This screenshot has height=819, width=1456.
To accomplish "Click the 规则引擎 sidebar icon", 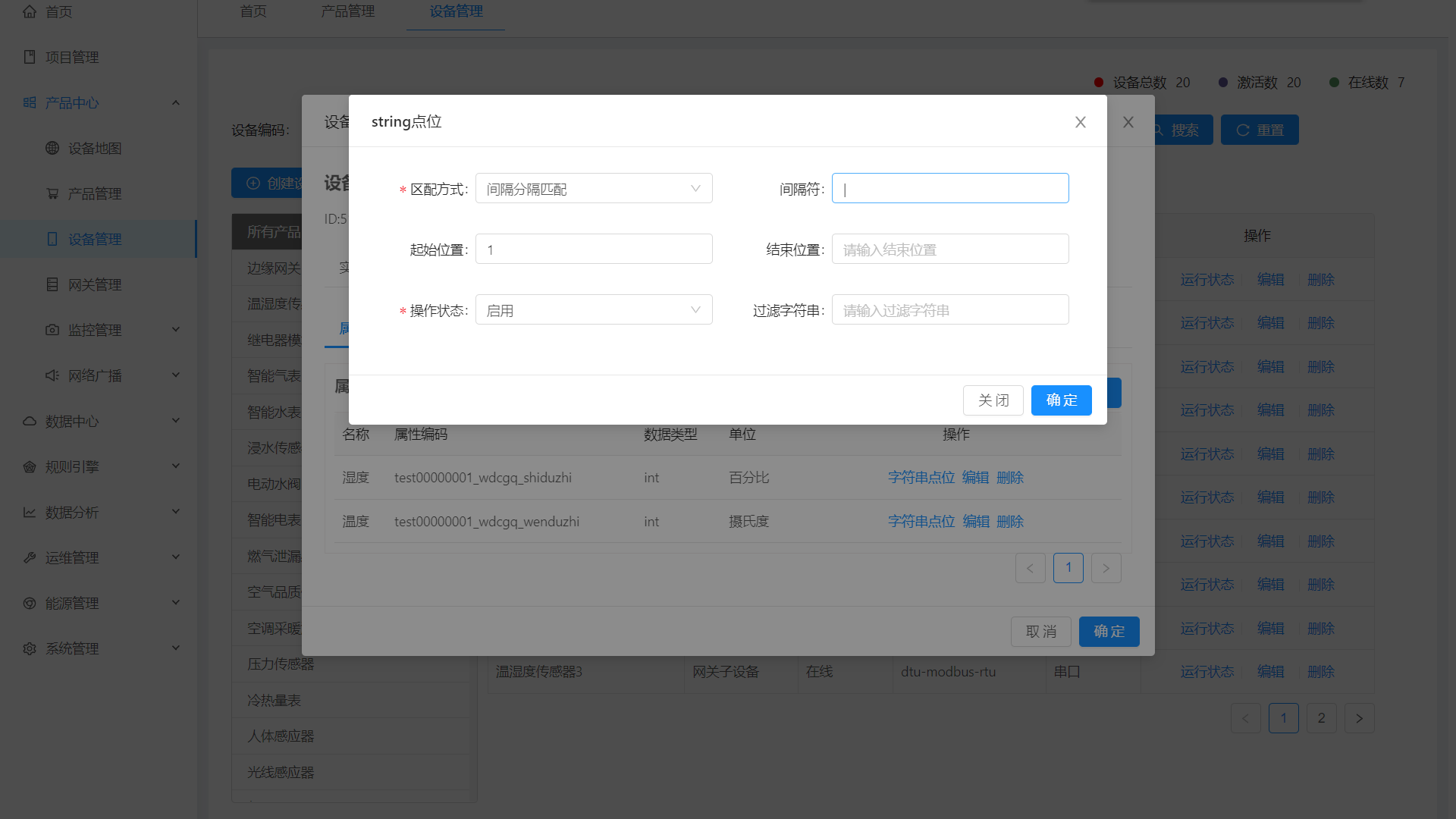I will point(30,466).
